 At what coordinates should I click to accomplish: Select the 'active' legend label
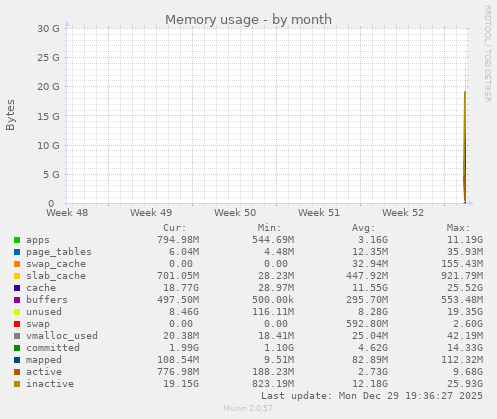(x=44, y=372)
